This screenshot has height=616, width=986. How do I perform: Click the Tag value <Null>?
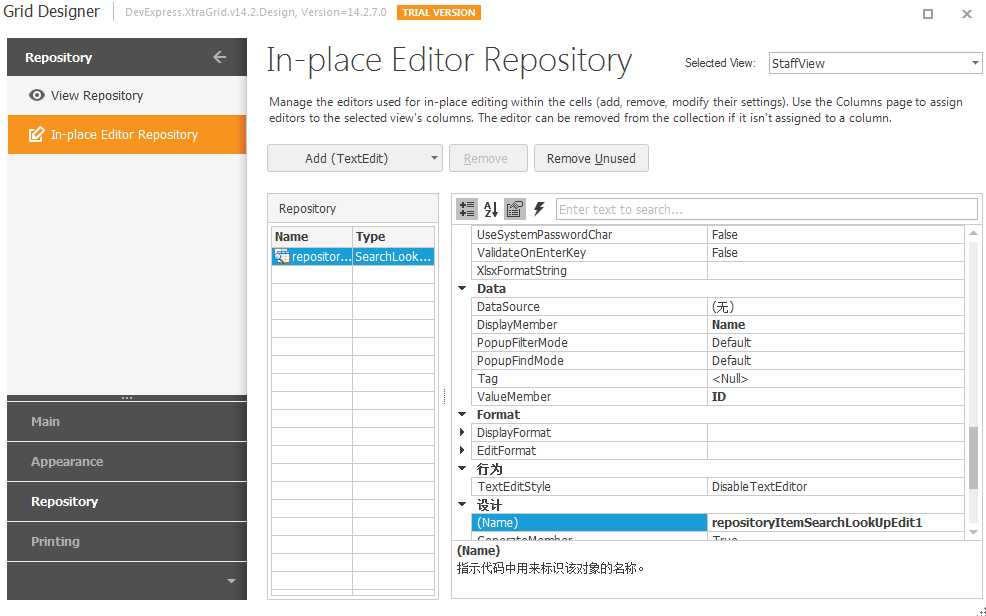(x=836, y=379)
